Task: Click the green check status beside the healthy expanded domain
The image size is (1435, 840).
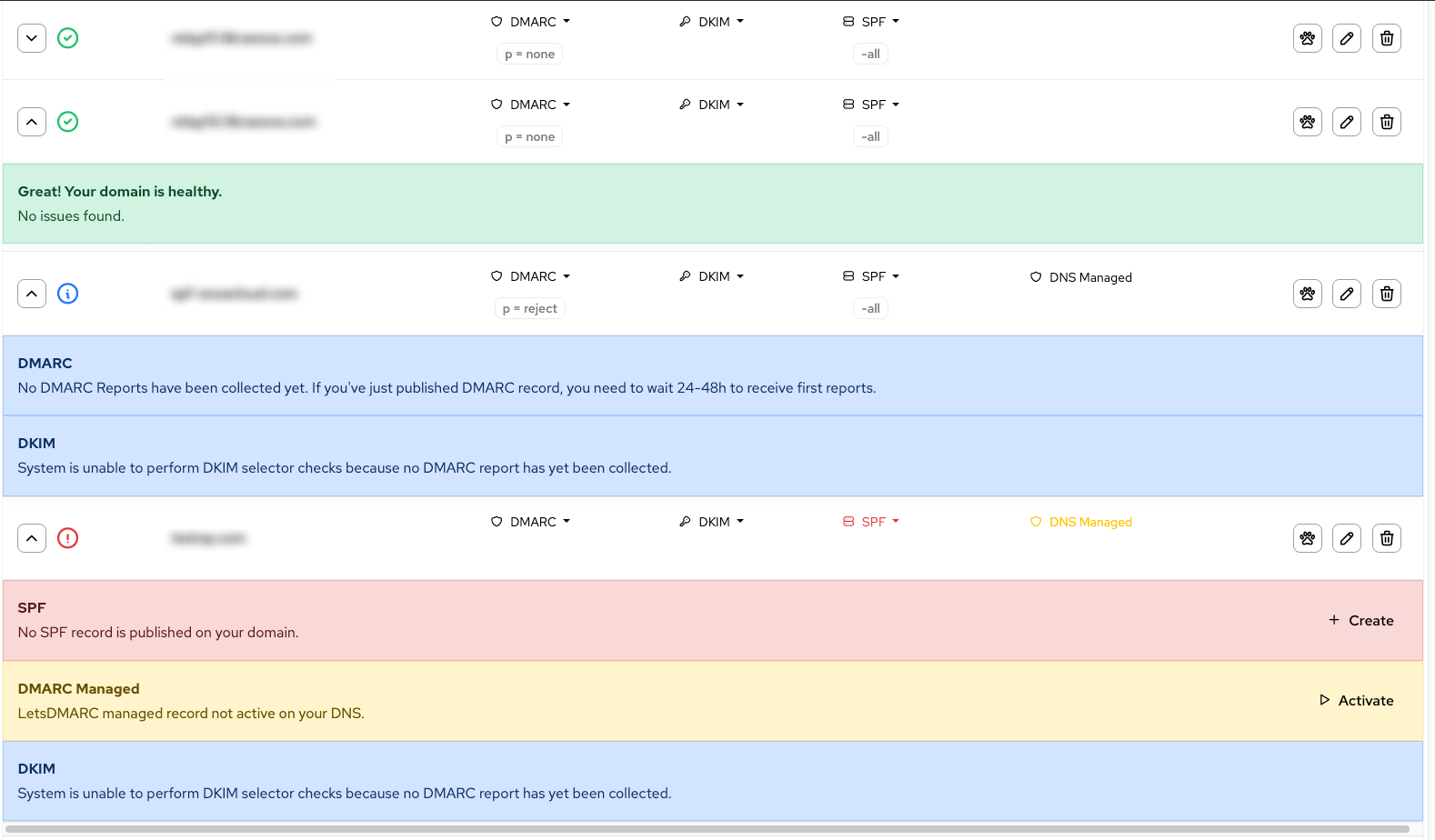Action: [x=68, y=122]
